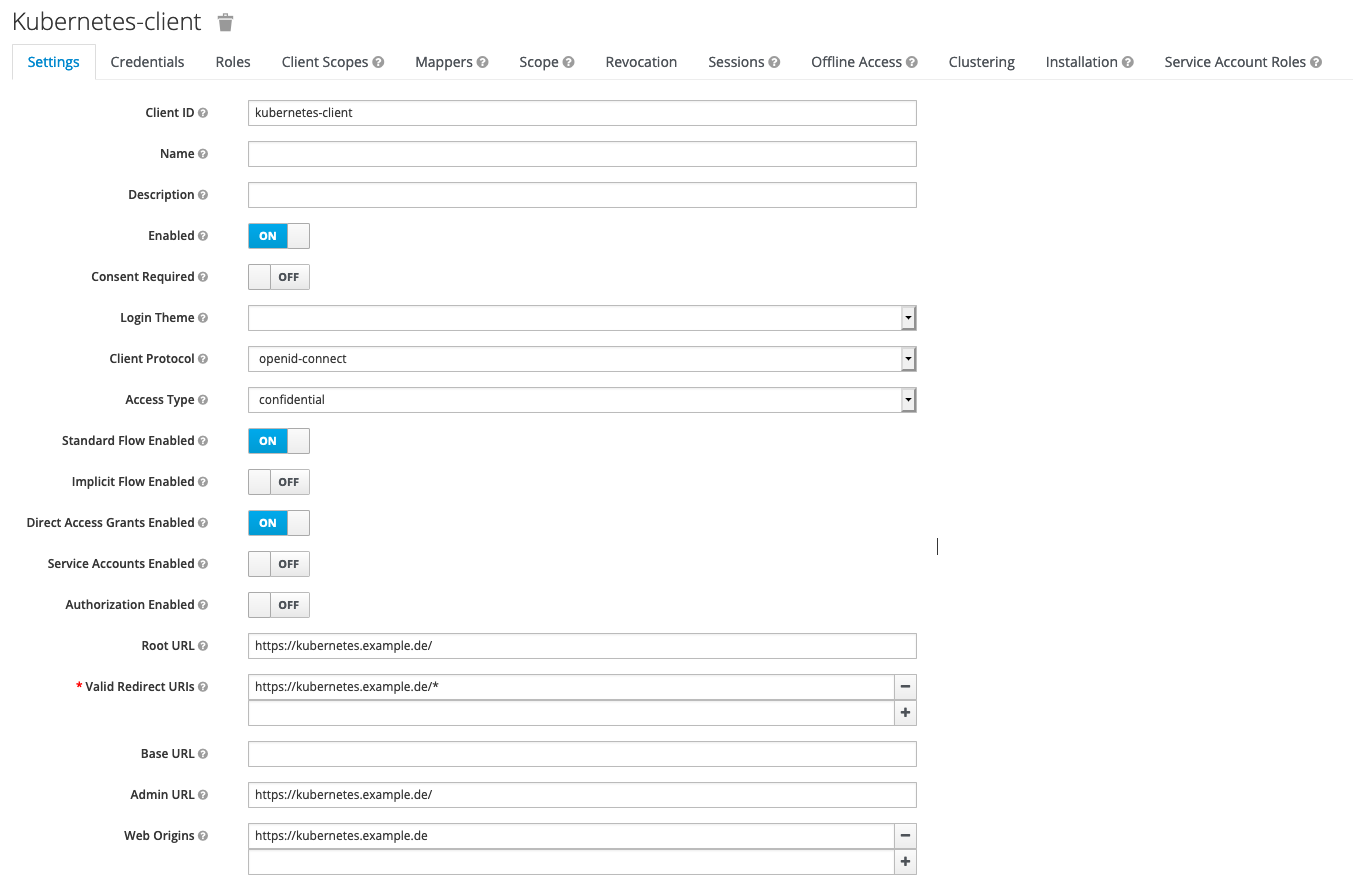
Task: Remove the kubernetes.example.de web origin with minus
Action: [905, 836]
